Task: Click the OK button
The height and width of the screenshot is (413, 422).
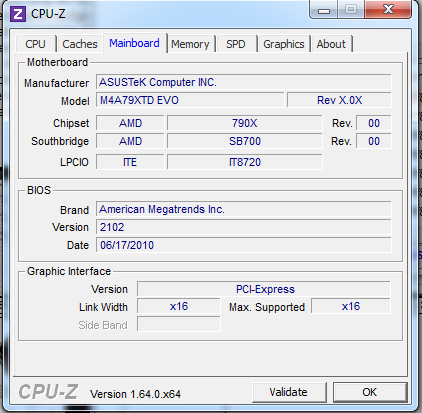Action: [370, 392]
